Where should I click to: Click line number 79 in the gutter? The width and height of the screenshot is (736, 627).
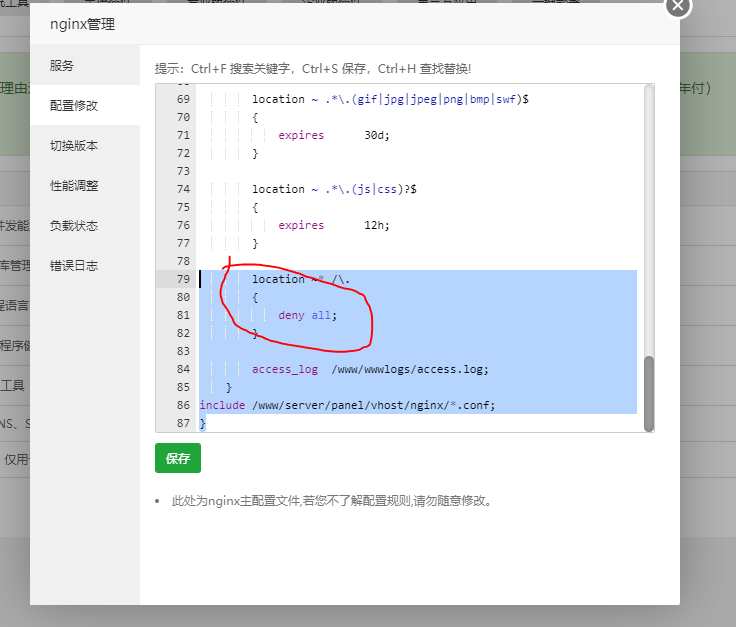tap(183, 279)
